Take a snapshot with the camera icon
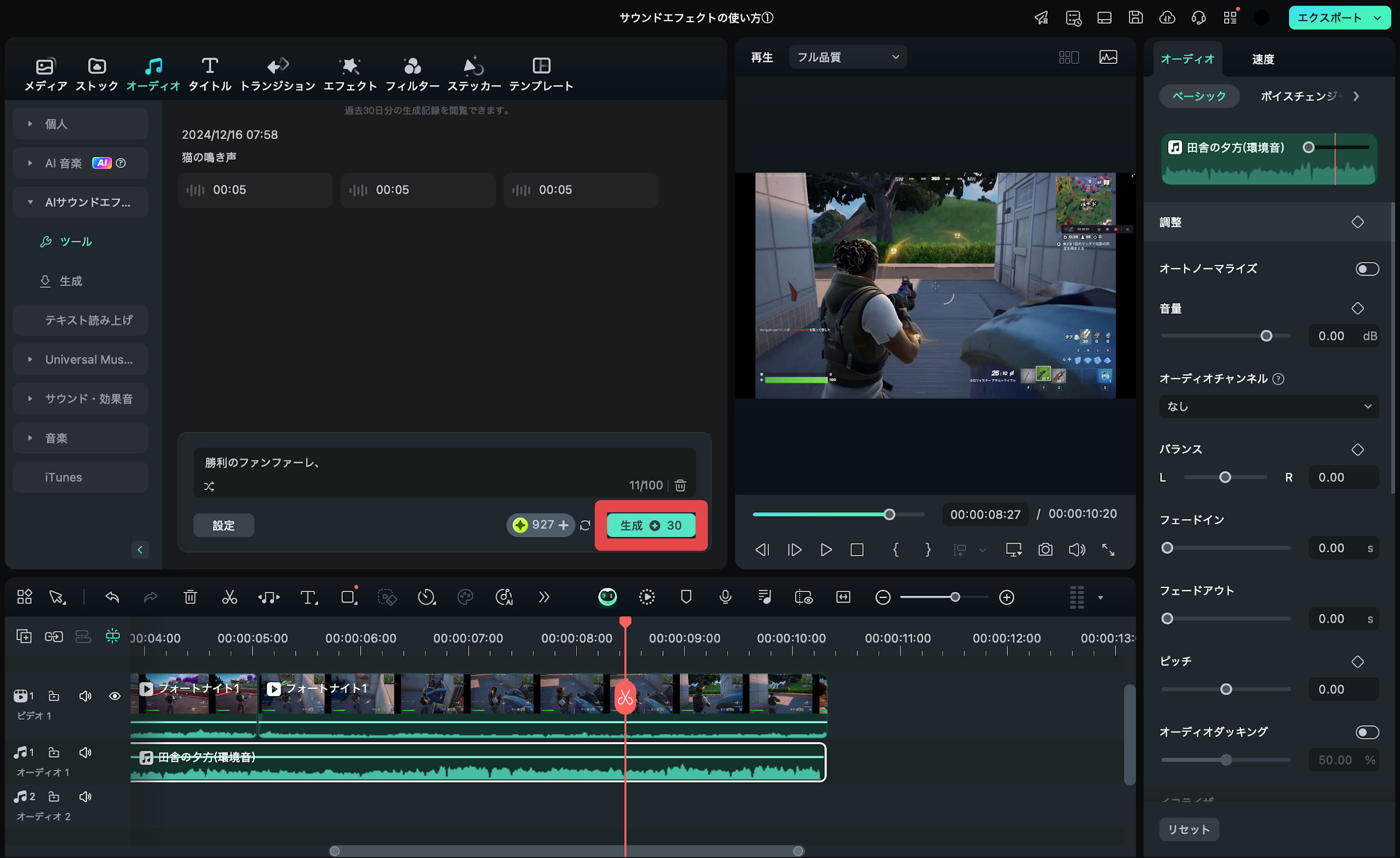The height and width of the screenshot is (858, 1400). pos(1045,549)
